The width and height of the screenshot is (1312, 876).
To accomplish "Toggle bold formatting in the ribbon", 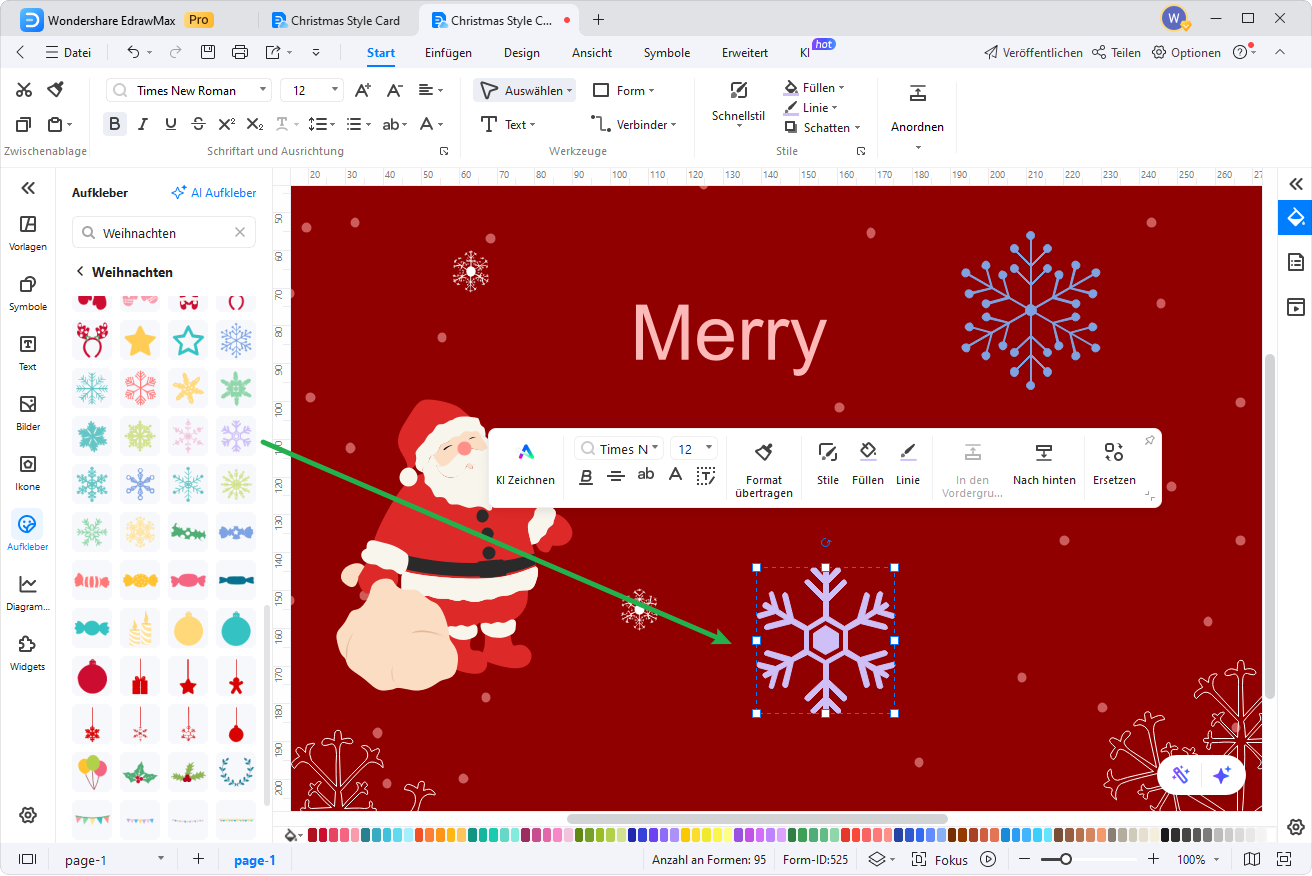I will pos(114,123).
